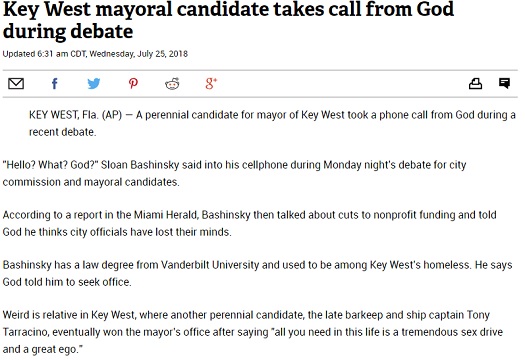525x360 pixels.
Task: Pin the article on Pinterest
Action: [133, 83]
